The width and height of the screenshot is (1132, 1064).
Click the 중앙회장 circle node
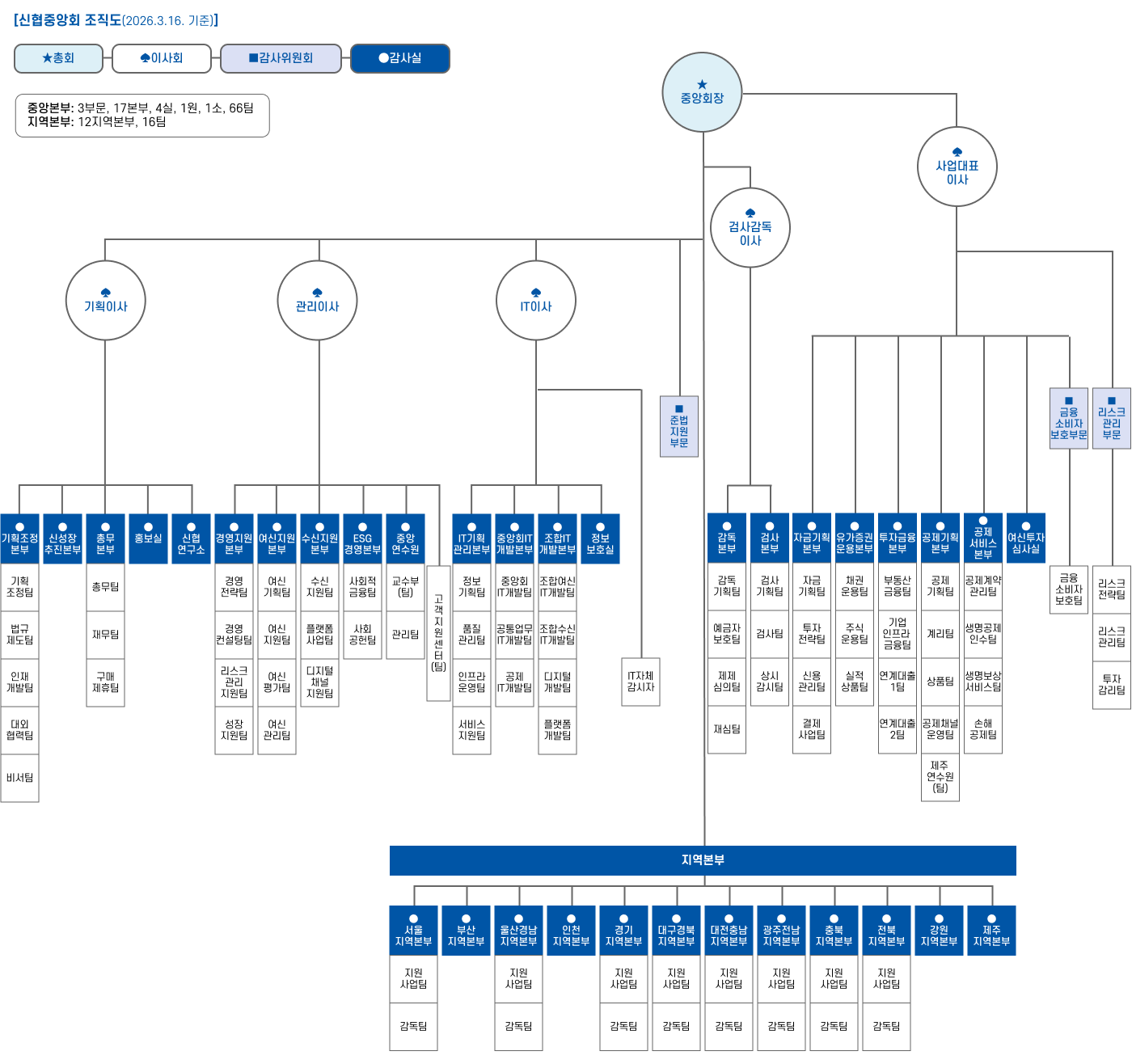pos(702,92)
